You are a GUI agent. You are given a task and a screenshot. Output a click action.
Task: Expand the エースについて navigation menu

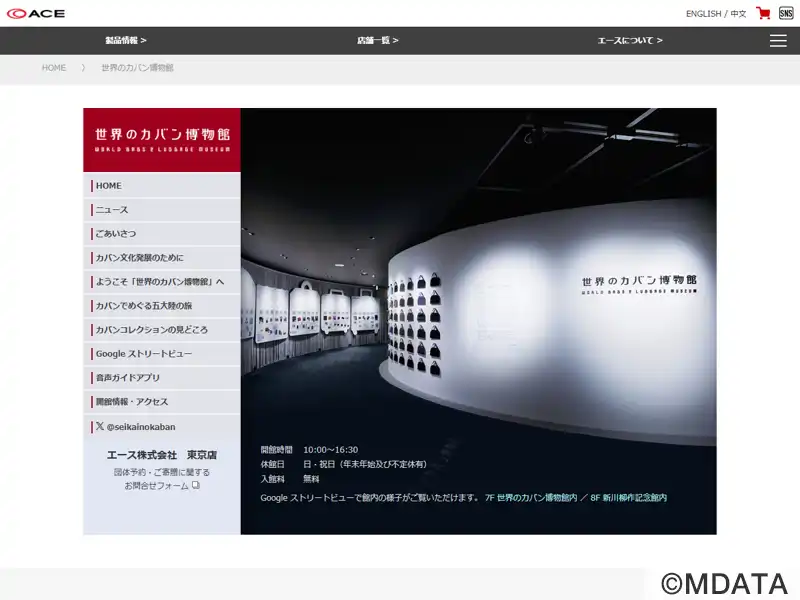(x=630, y=40)
